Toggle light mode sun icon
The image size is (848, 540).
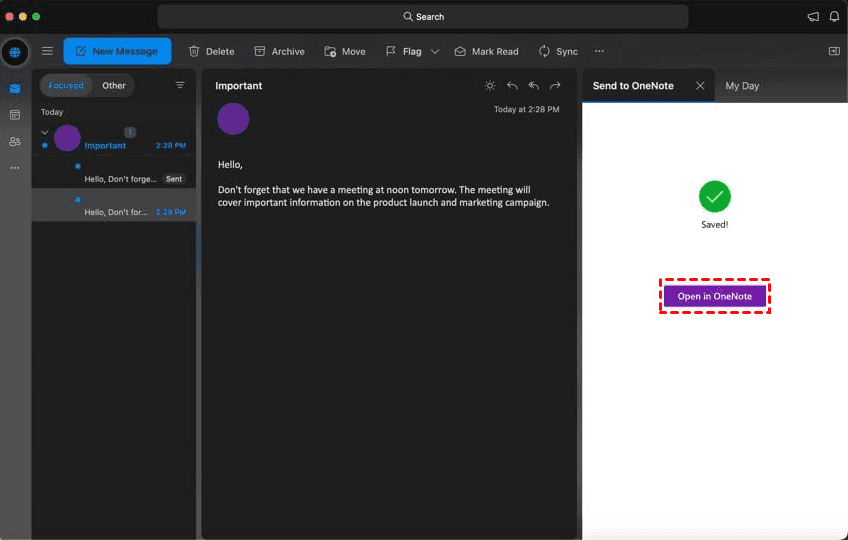(x=490, y=85)
